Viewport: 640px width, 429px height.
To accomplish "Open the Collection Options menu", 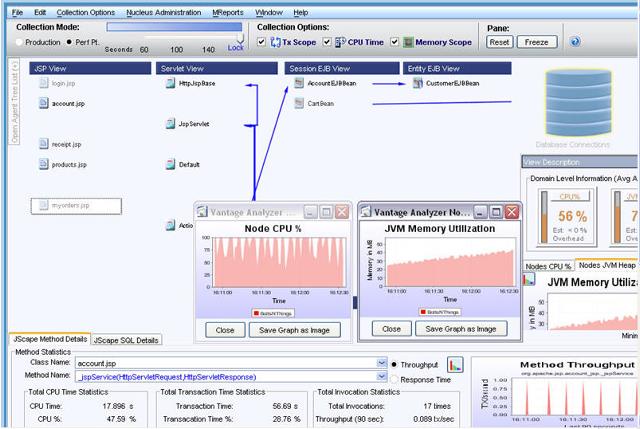I will [x=86, y=13].
